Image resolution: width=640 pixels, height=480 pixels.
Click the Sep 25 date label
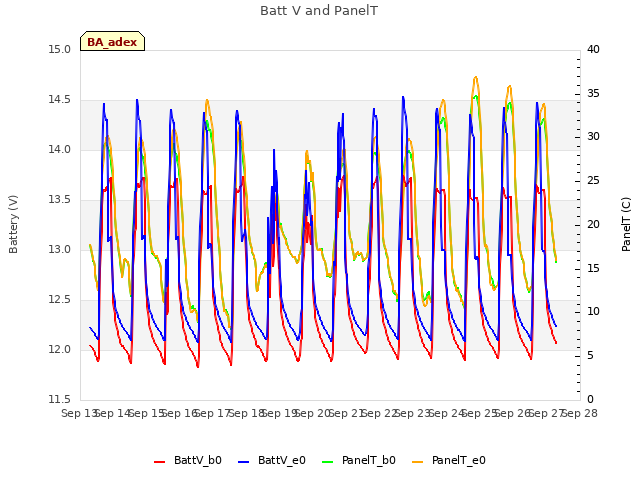coord(480,414)
